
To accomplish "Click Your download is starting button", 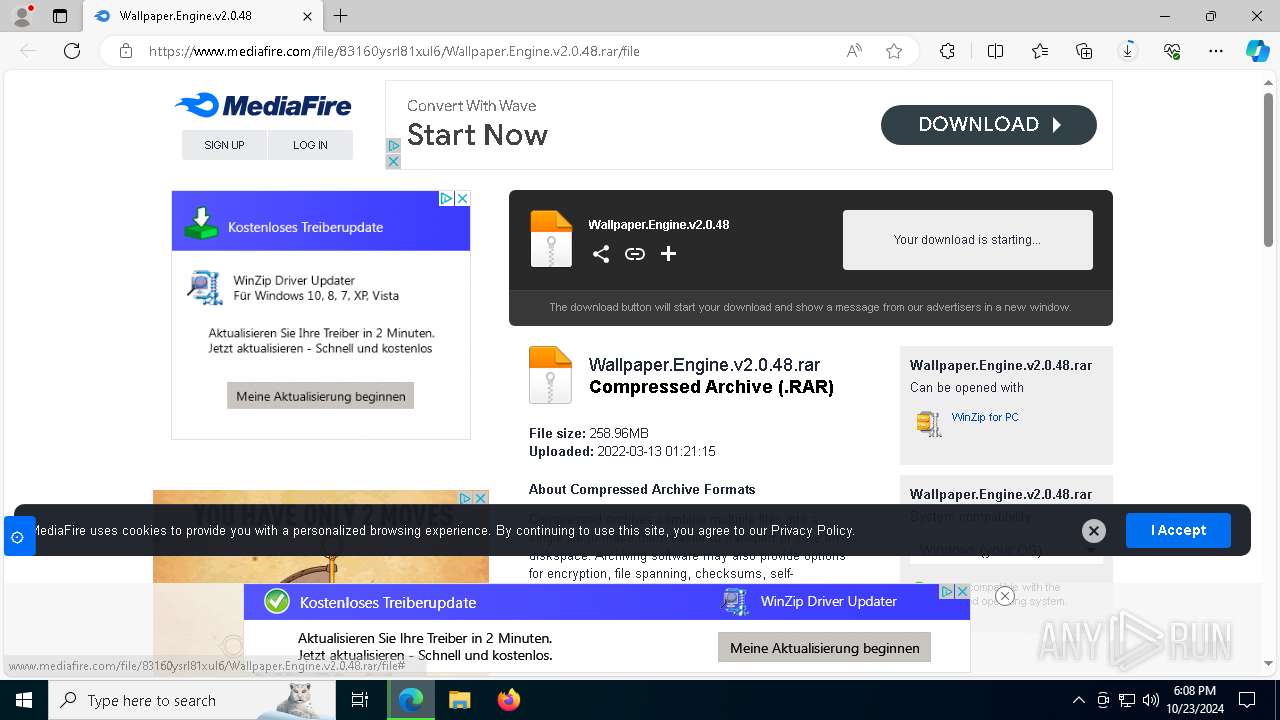I will [x=967, y=240].
